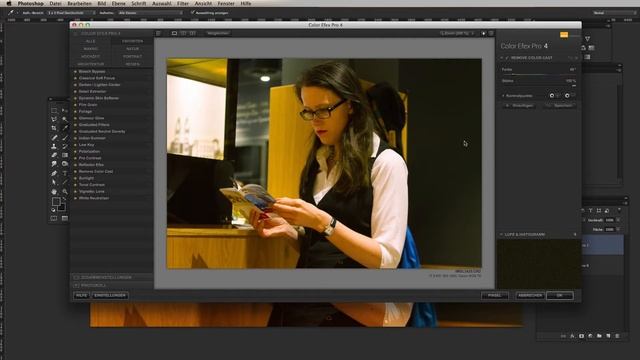The image size is (640, 360).
Task: Select the ARCHITEKTUR filter category tab
Action: 91,64
